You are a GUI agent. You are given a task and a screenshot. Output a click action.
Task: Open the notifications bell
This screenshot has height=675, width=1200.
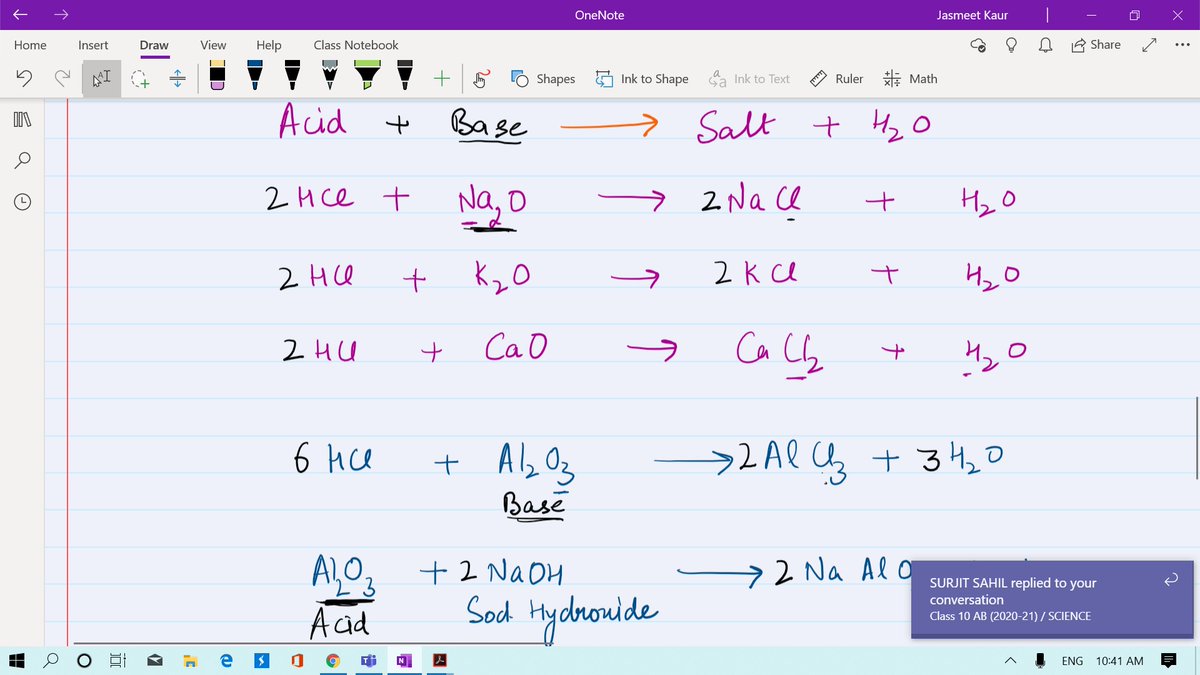(x=1045, y=45)
